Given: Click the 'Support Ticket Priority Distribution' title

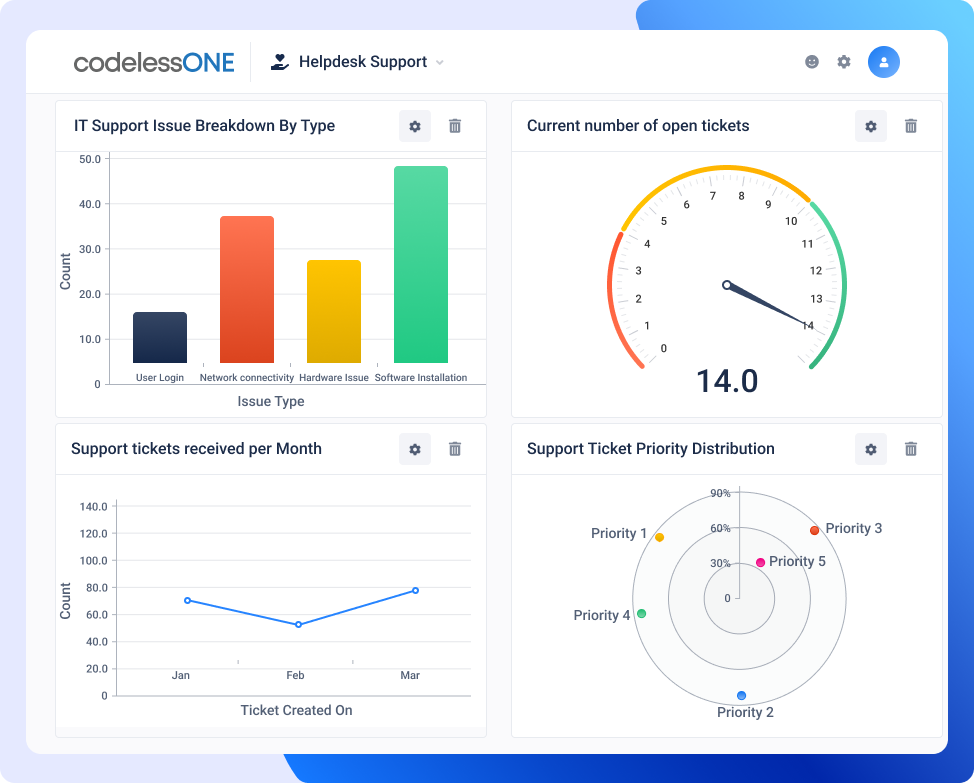Looking at the screenshot, I should [x=650, y=448].
